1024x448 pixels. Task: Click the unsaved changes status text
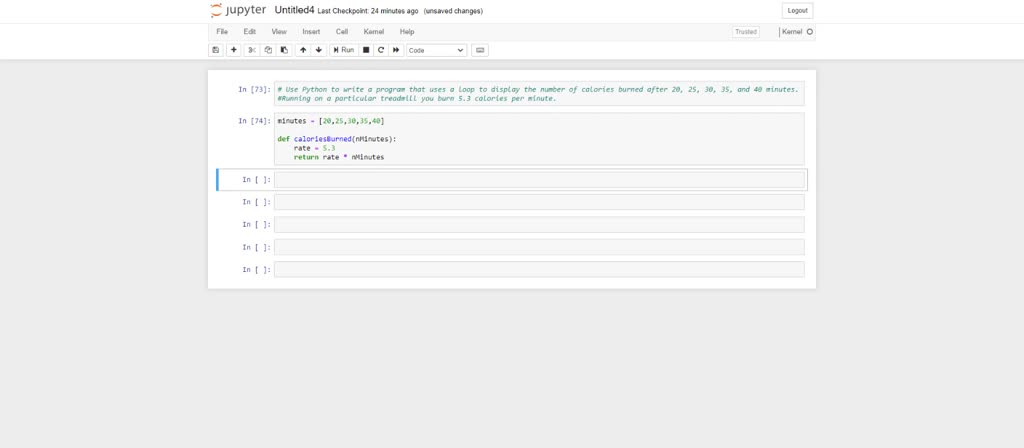tap(453, 11)
